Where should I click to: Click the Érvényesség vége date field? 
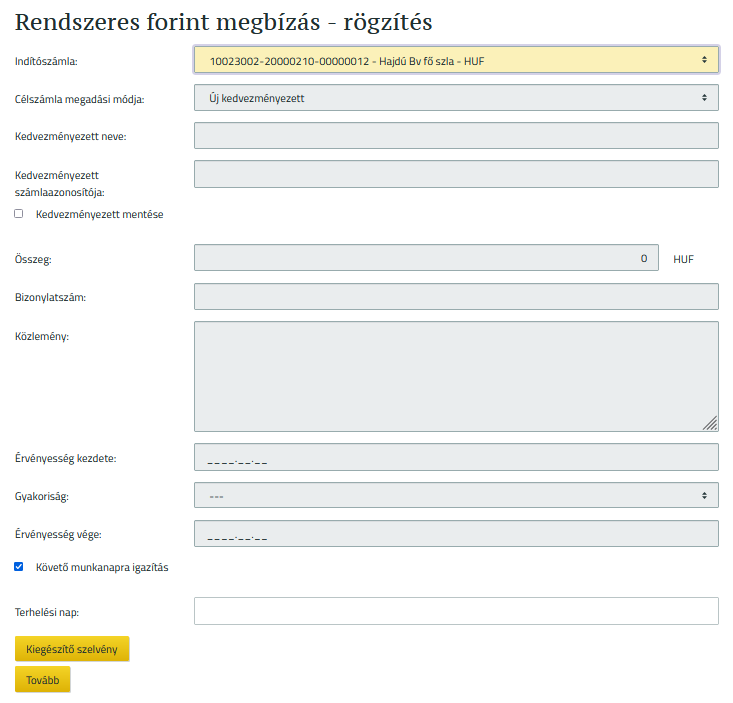click(456, 534)
